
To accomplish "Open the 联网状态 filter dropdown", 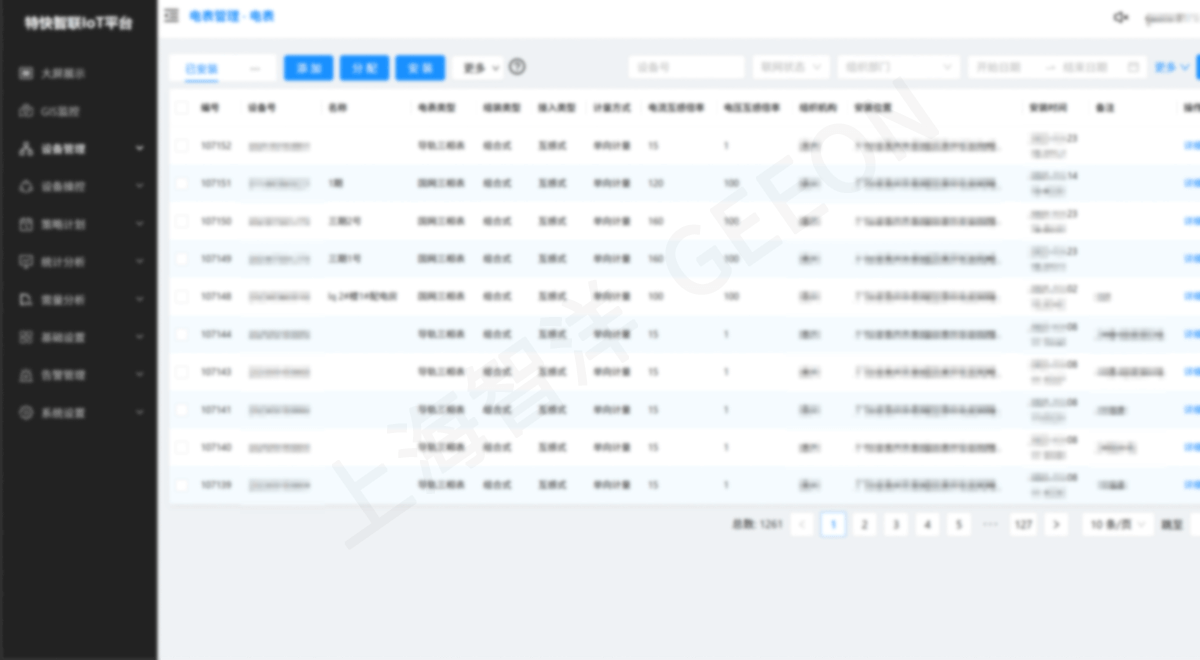I will click(x=791, y=67).
